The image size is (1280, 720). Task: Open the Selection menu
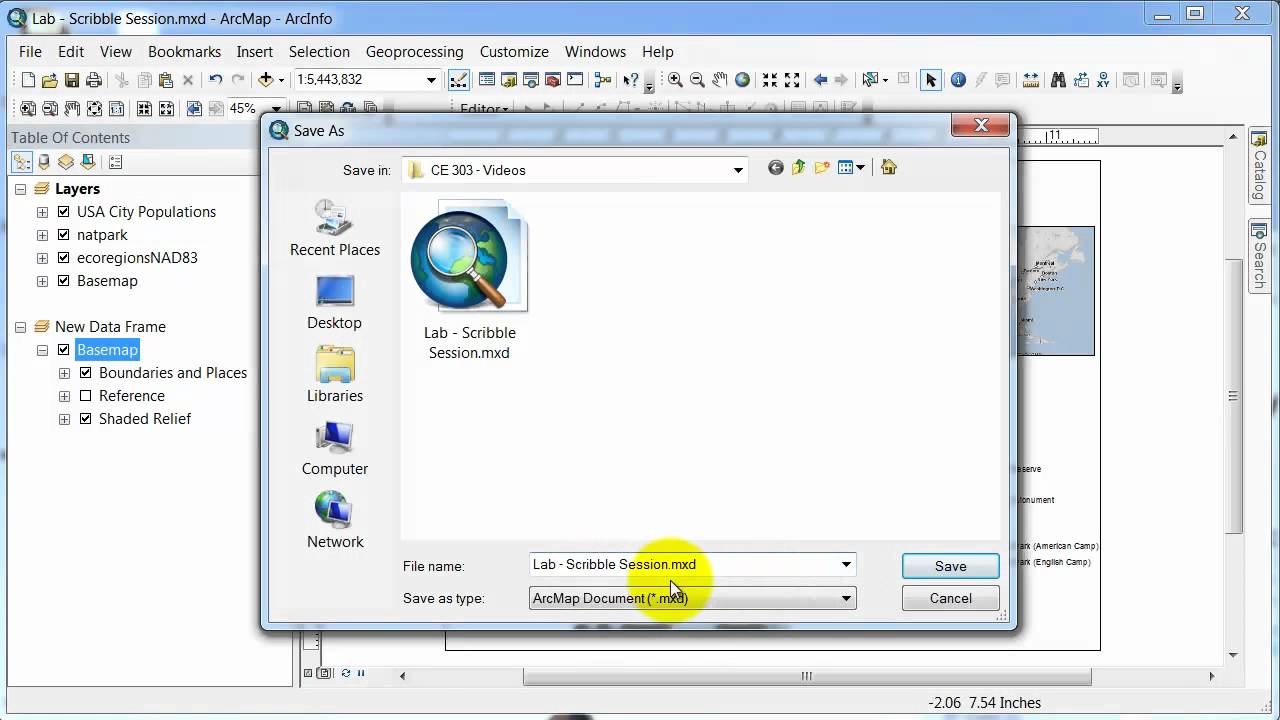click(319, 51)
